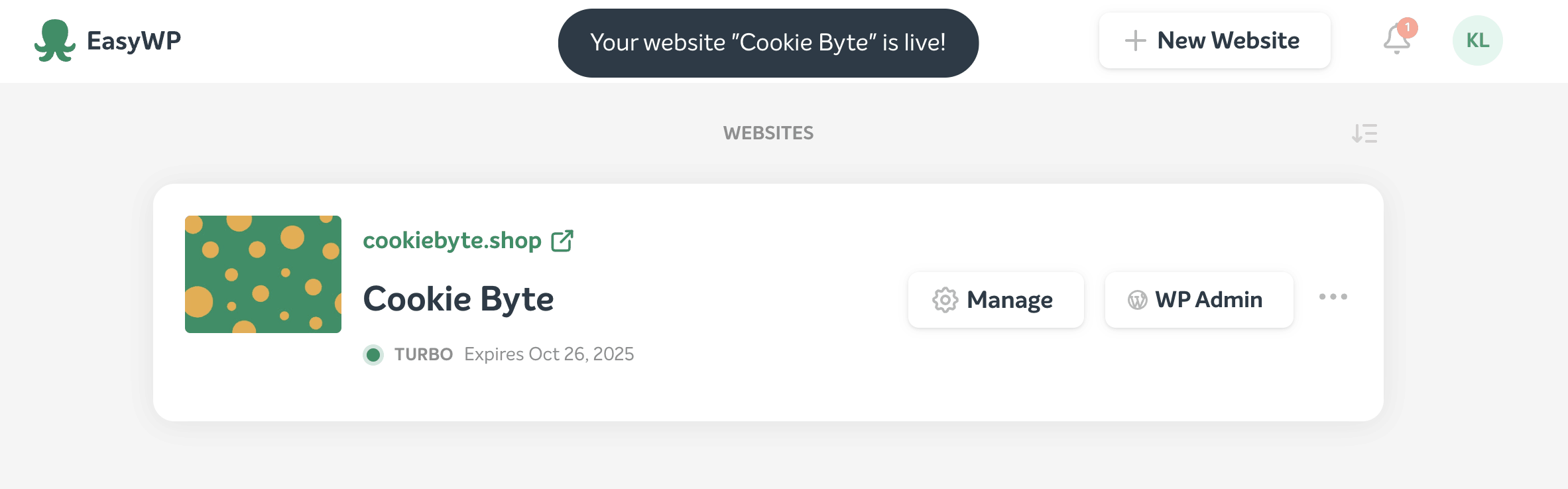Click the New Website button label
Viewport: 1568px width, 489px height.
point(1228,40)
